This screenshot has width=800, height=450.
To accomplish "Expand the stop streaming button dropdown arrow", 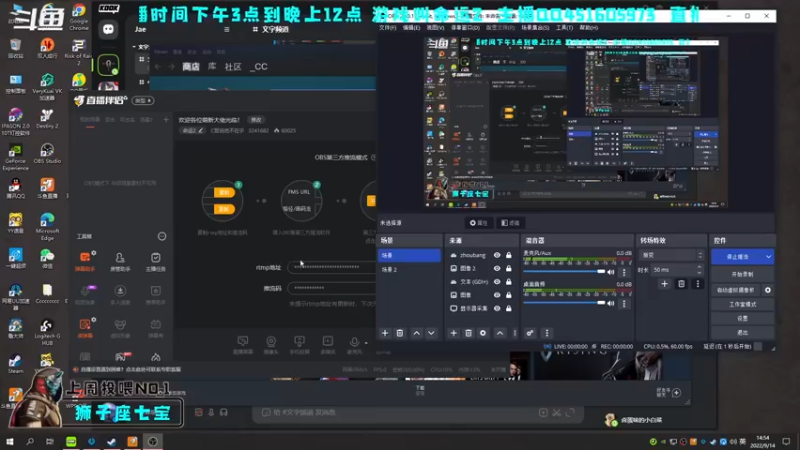I will point(768,257).
